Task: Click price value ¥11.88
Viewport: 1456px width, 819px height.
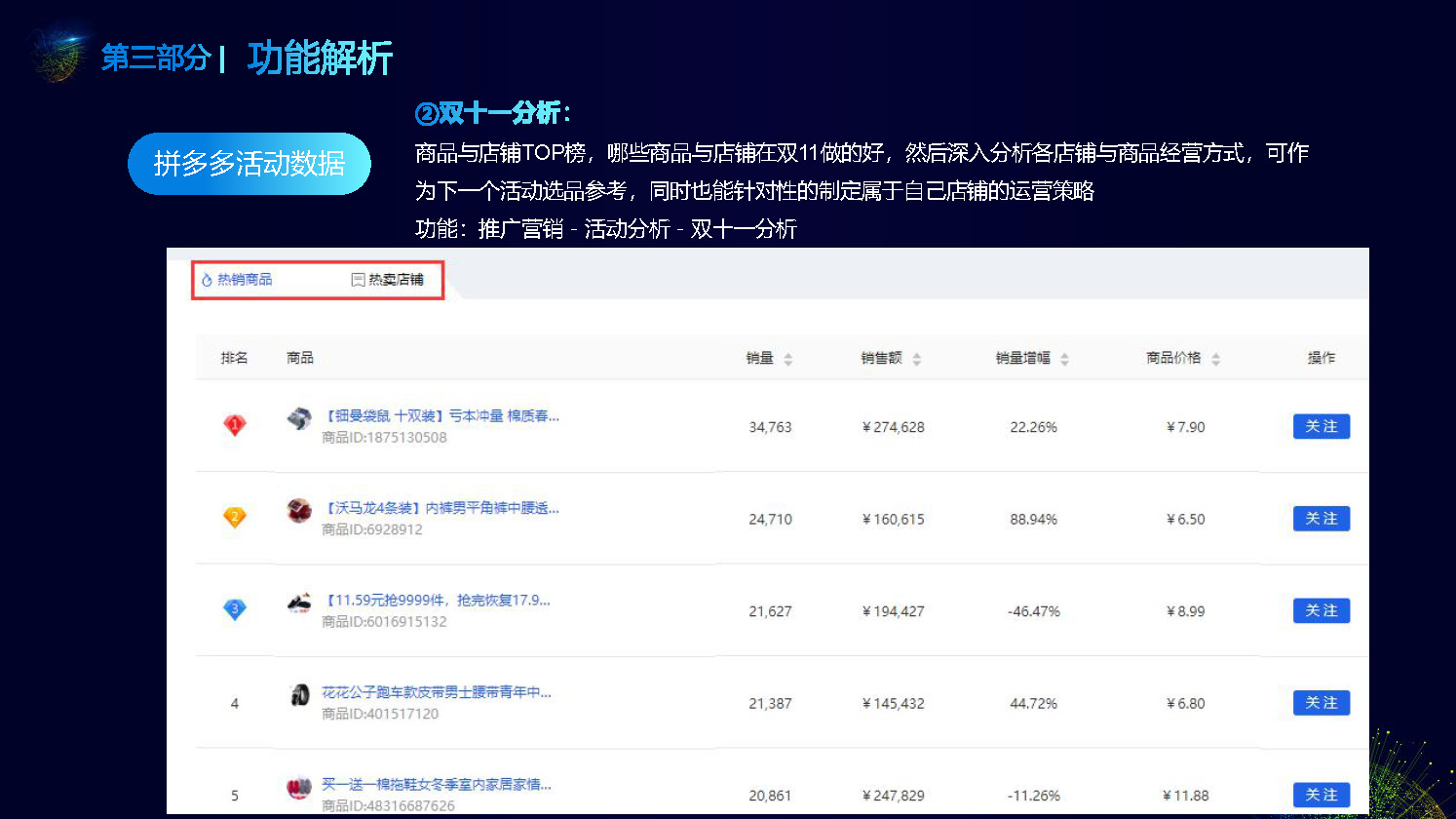Action: point(1185,796)
